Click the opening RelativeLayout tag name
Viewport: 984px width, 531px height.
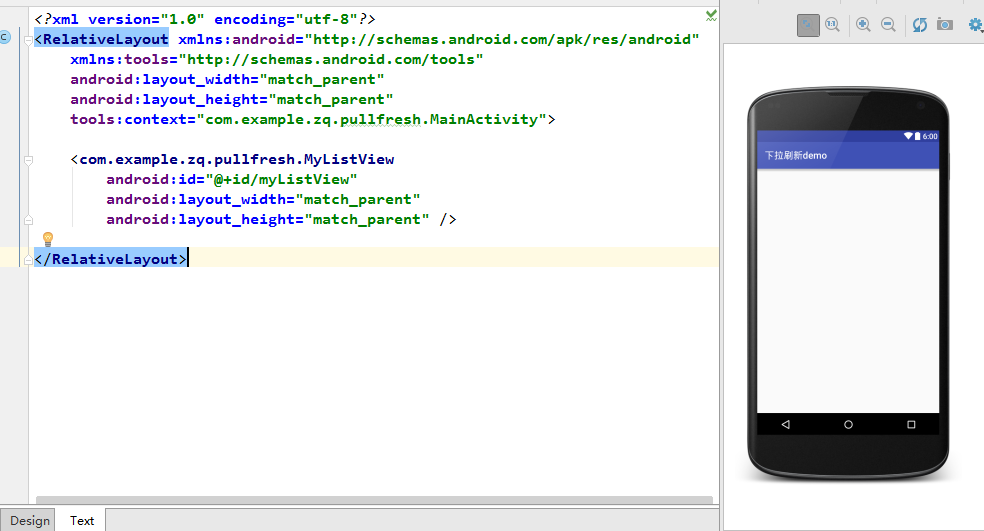coord(105,40)
